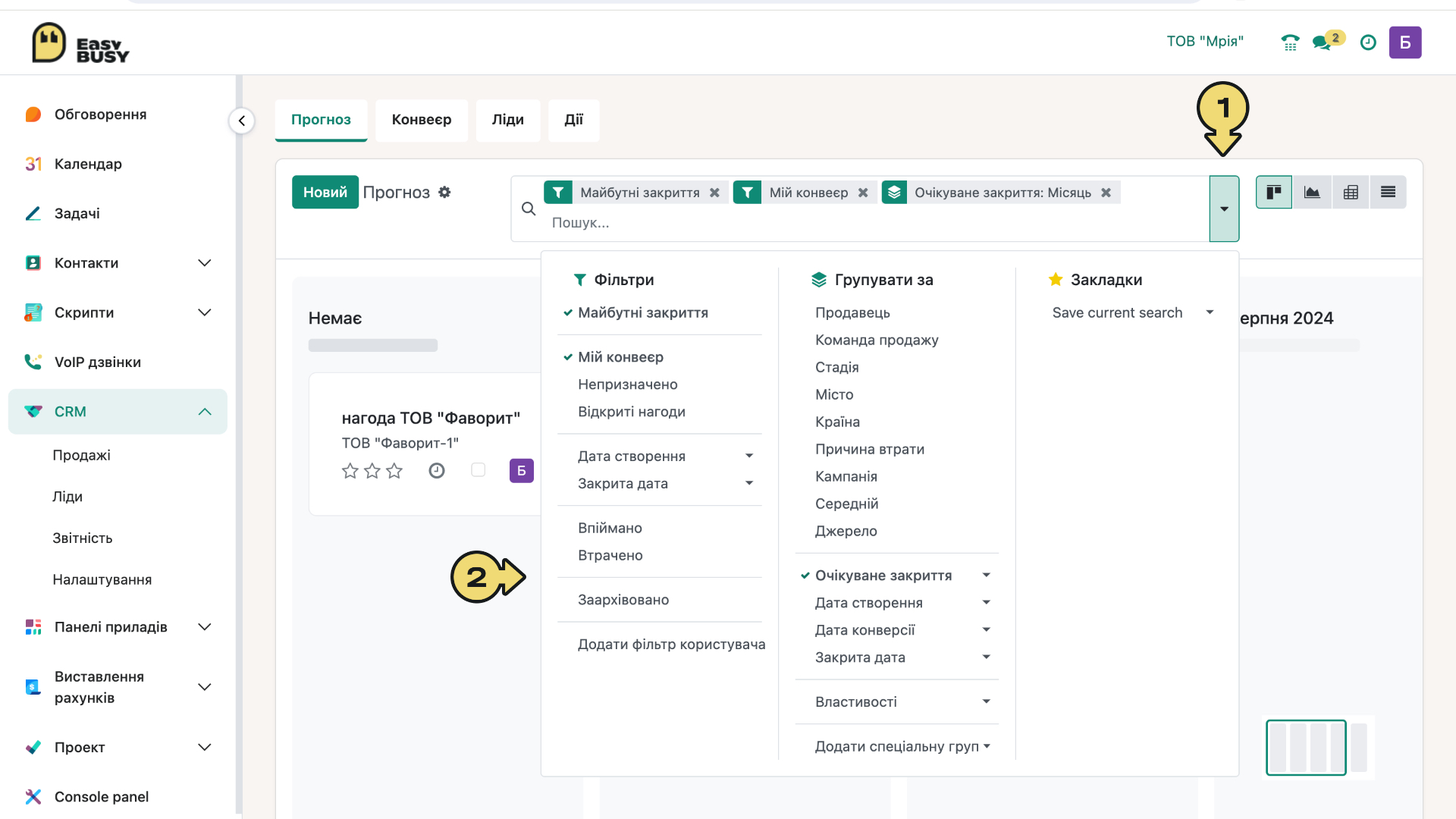Switch to pivot table view

pos(1351,192)
